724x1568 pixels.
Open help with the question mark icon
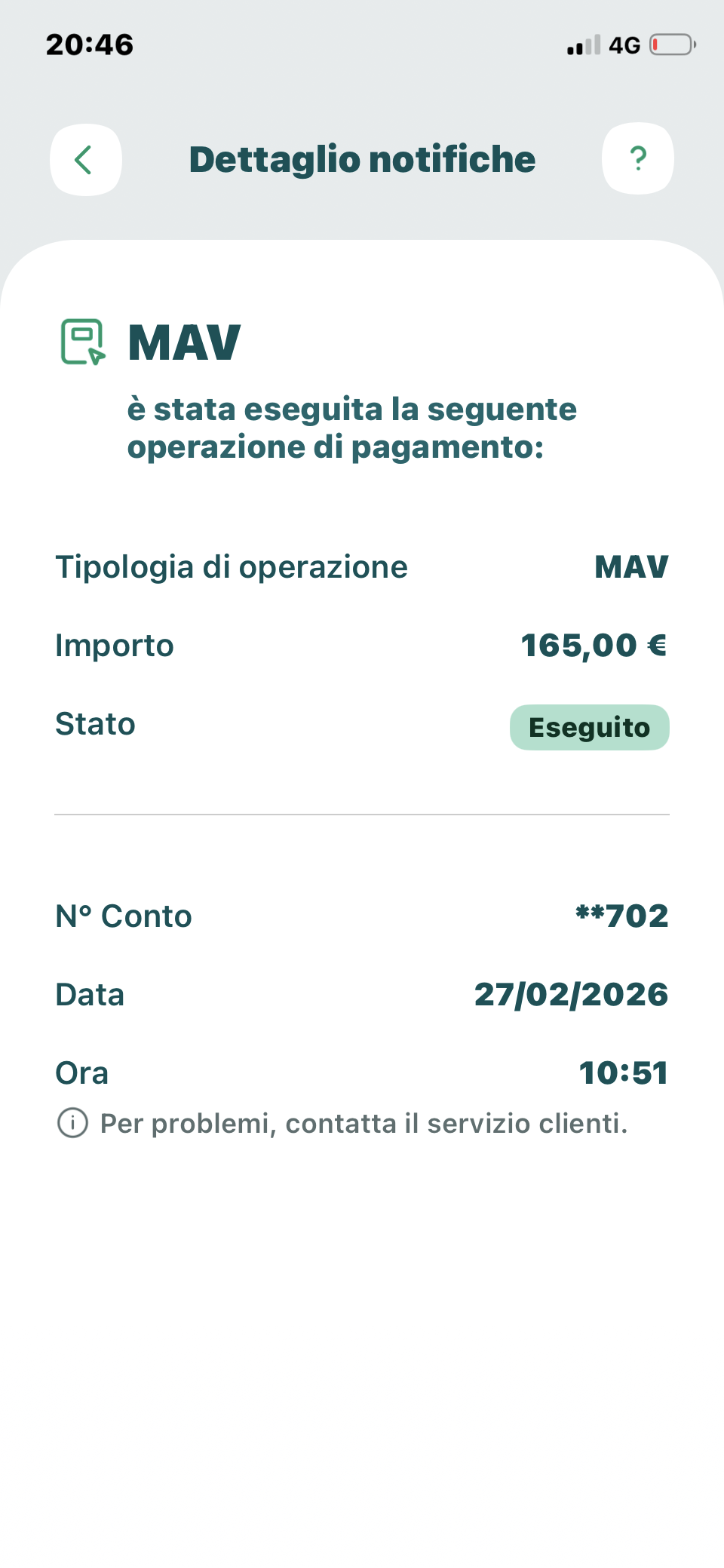[637, 158]
